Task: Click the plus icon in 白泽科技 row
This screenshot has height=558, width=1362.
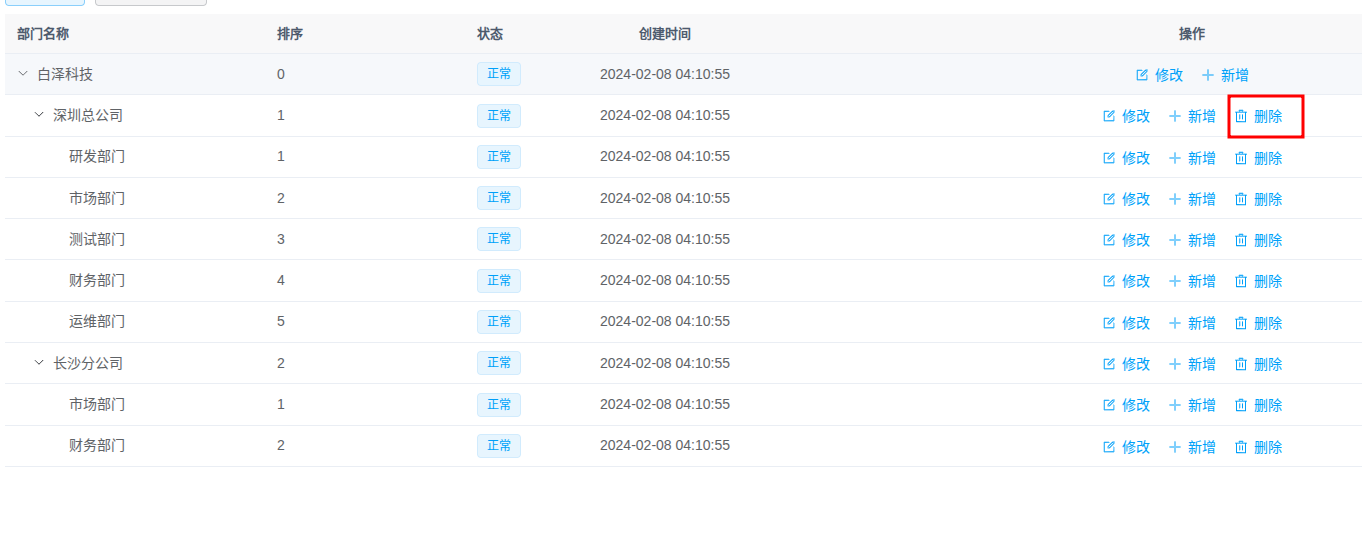Action: coord(1208,75)
